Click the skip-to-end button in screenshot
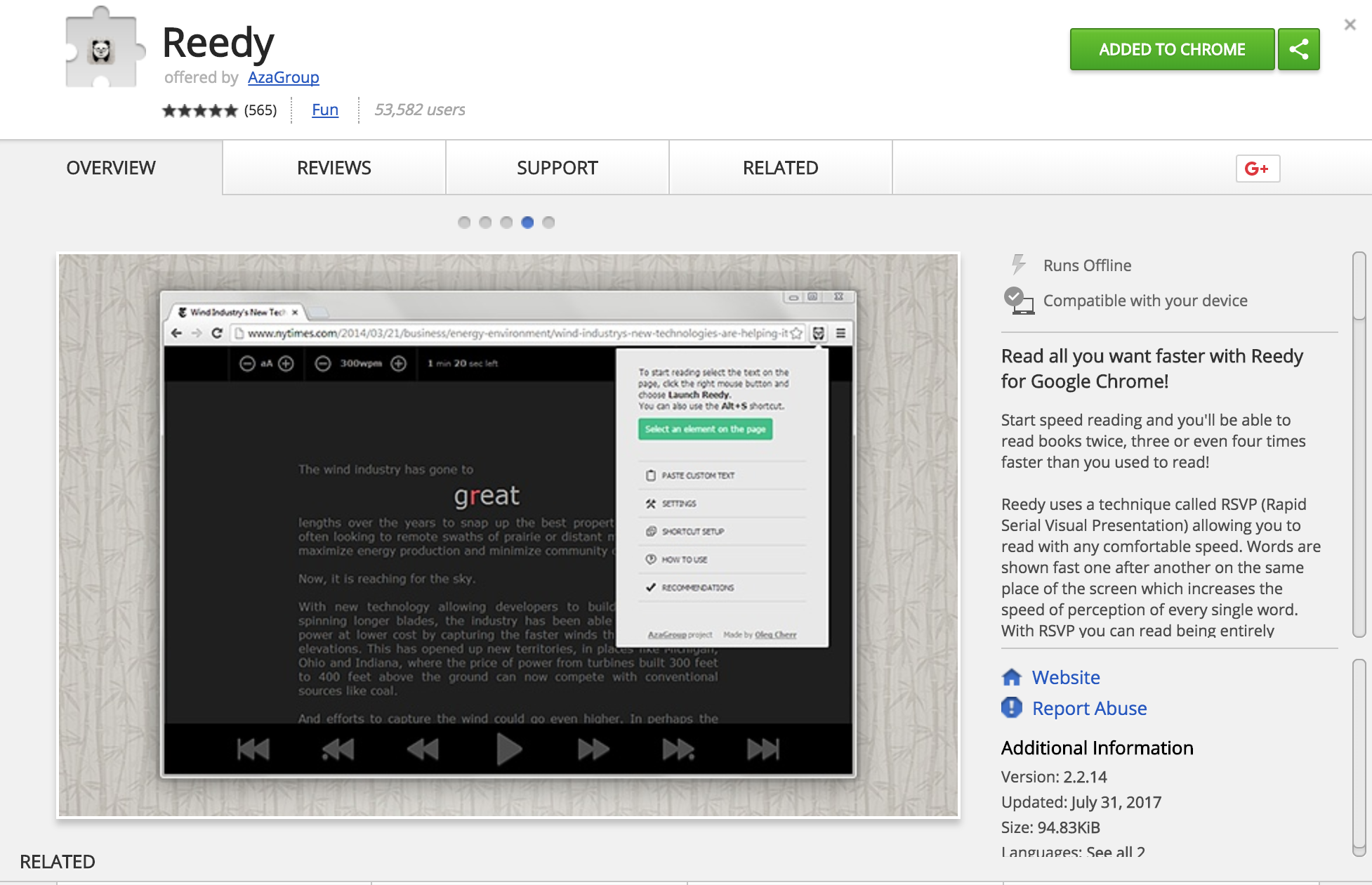This screenshot has height=885, width=1372. click(x=763, y=749)
